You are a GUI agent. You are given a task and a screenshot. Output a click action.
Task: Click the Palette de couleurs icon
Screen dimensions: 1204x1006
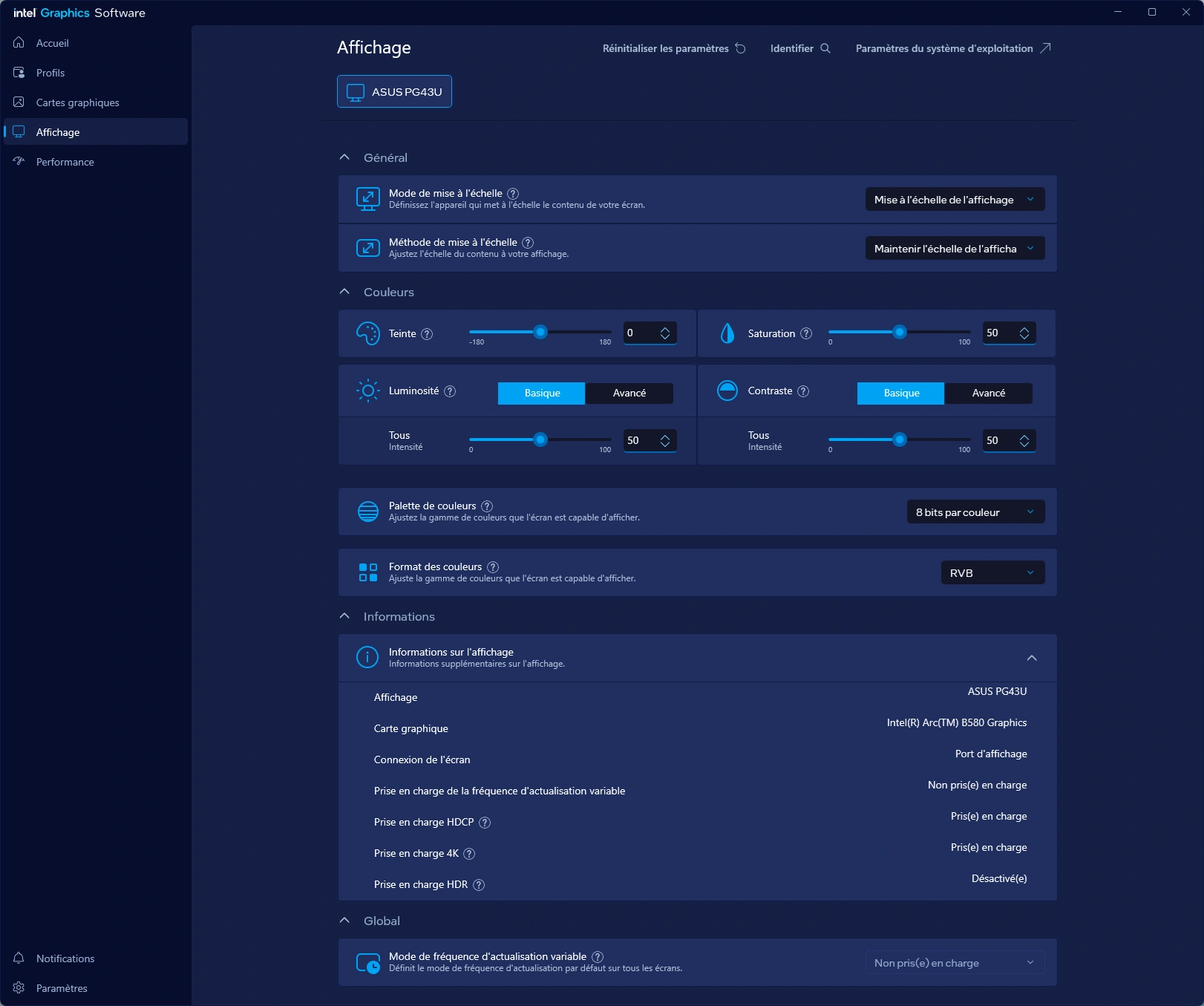coord(368,512)
